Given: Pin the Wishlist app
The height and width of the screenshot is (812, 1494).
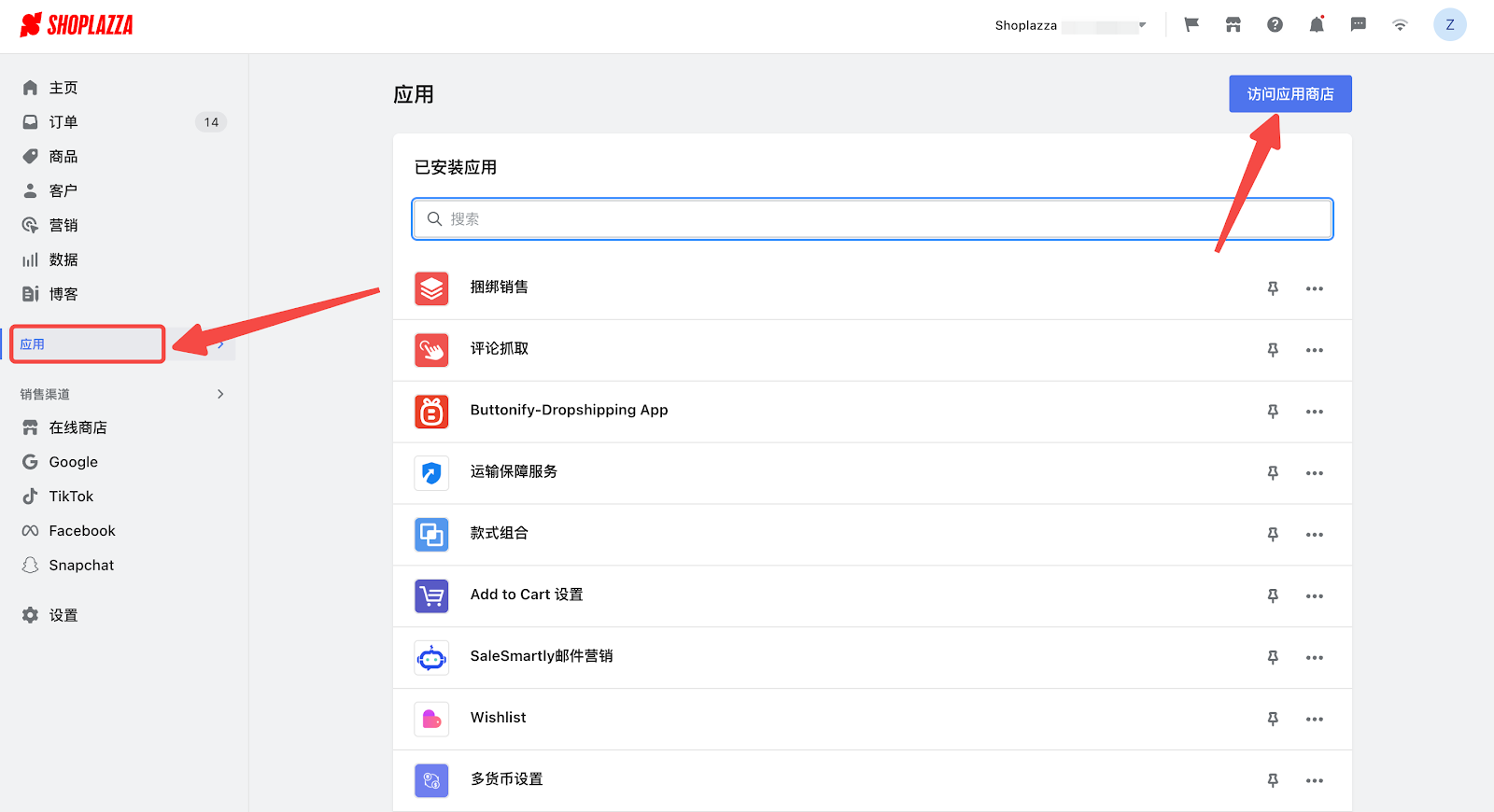Looking at the screenshot, I should (1273, 720).
